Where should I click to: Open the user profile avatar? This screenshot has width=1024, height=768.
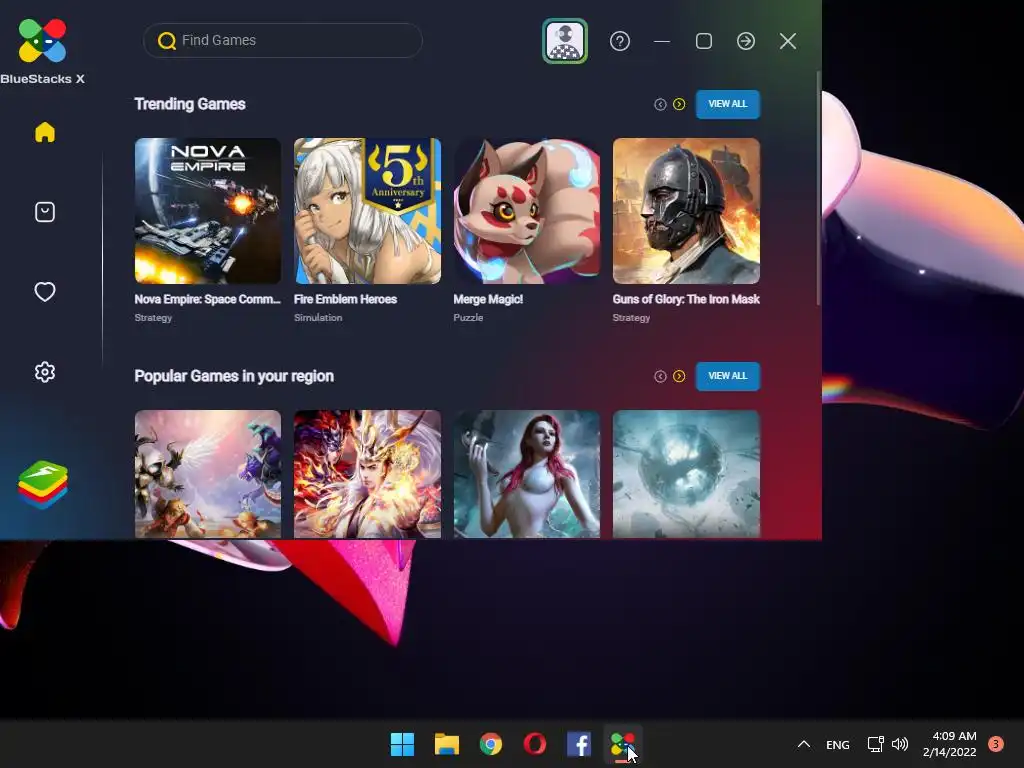(565, 41)
